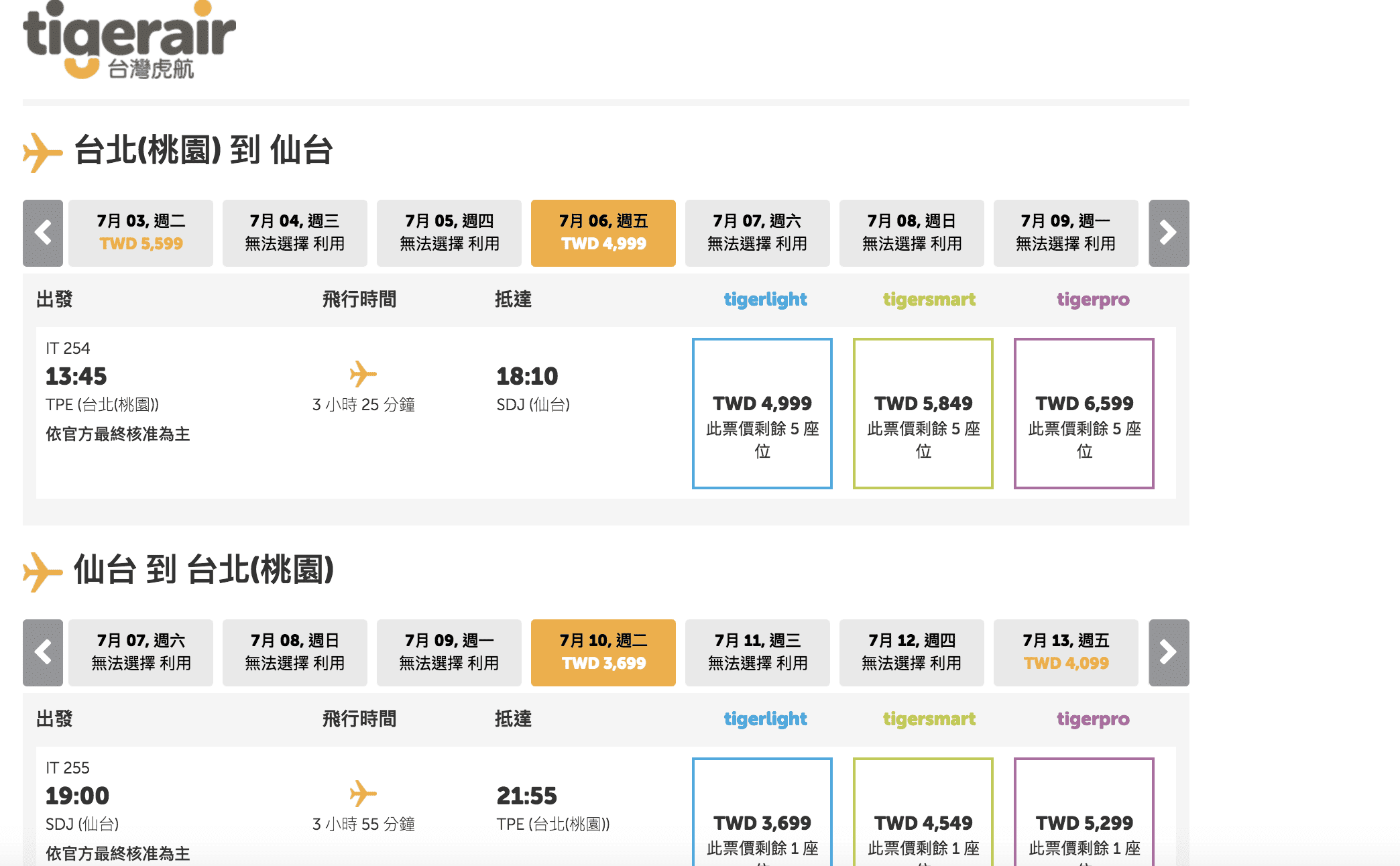Click the outbound tigerlight column header

pyautogui.click(x=765, y=300)
